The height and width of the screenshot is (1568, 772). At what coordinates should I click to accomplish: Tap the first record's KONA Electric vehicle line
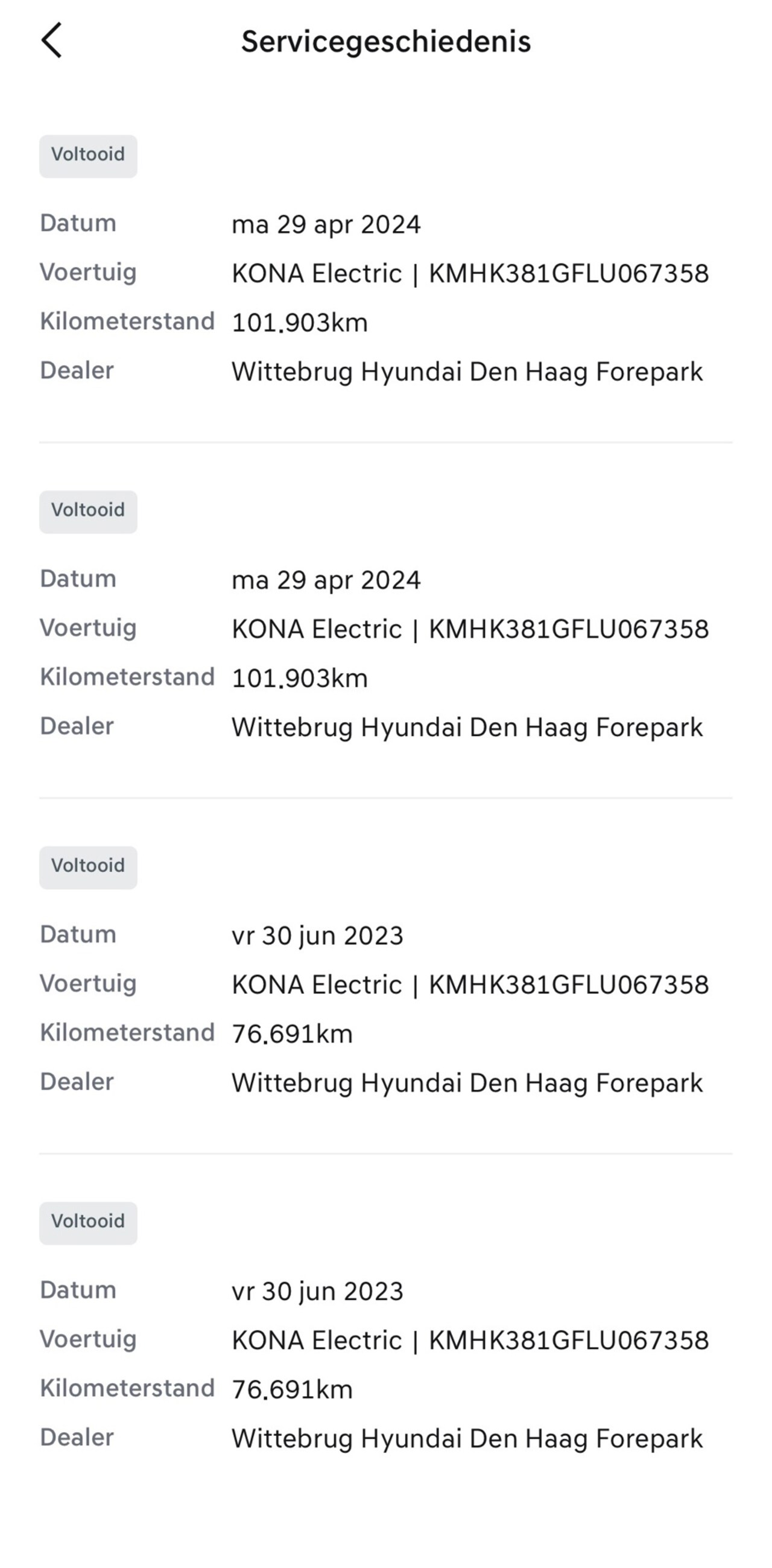(470, 273)
